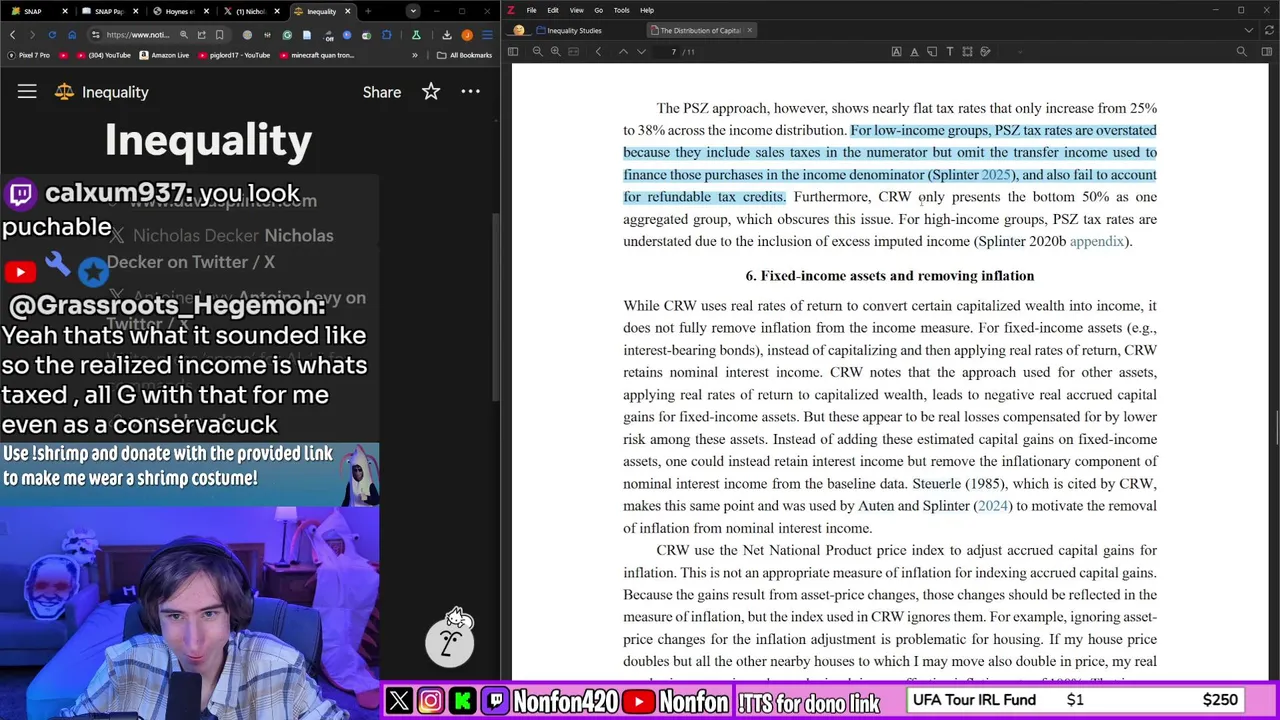Jump to previous page in Zotero reader
The height and width of the screenshot is (720, 1280).
[x=623, y=51]
